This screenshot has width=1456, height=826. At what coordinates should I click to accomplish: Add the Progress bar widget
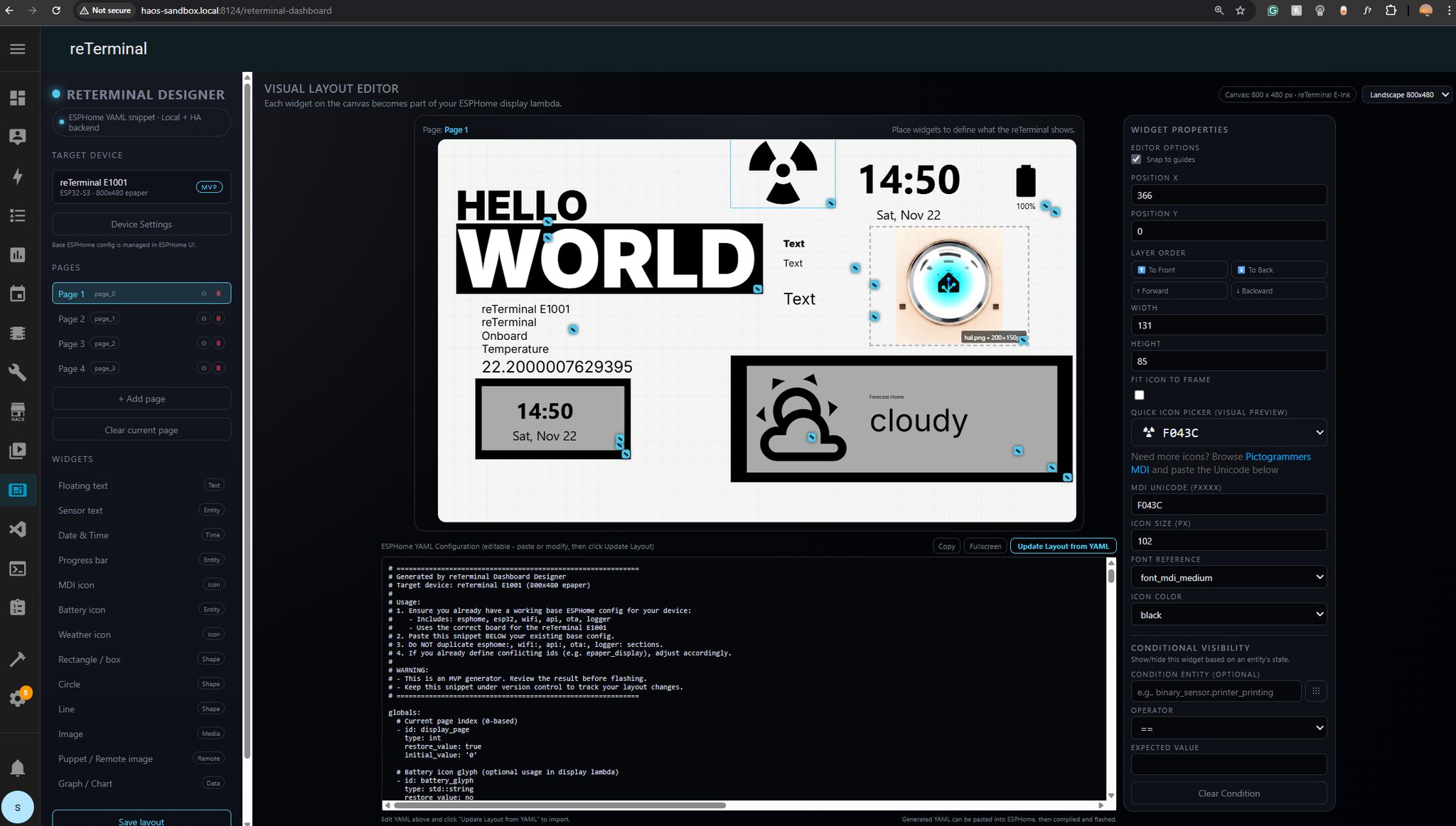[141, 560]
